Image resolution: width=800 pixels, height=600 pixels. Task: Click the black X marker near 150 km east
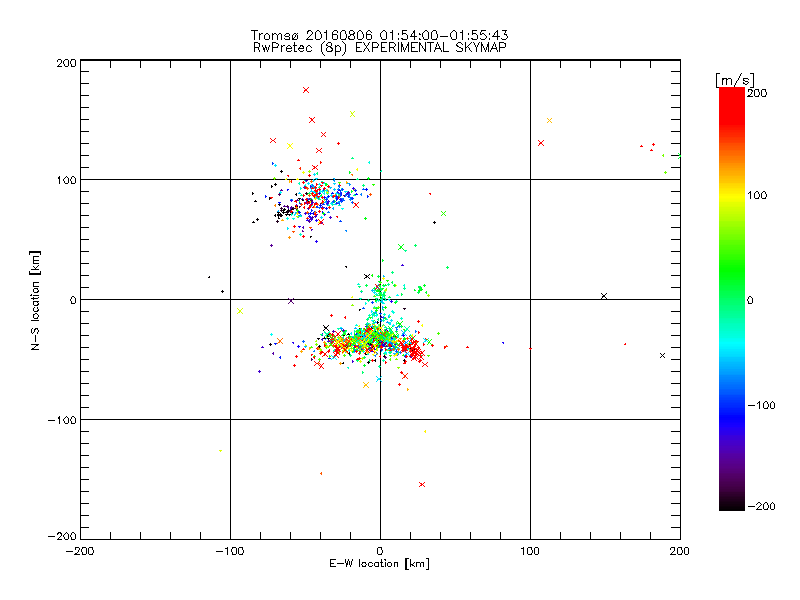[604, 296]
